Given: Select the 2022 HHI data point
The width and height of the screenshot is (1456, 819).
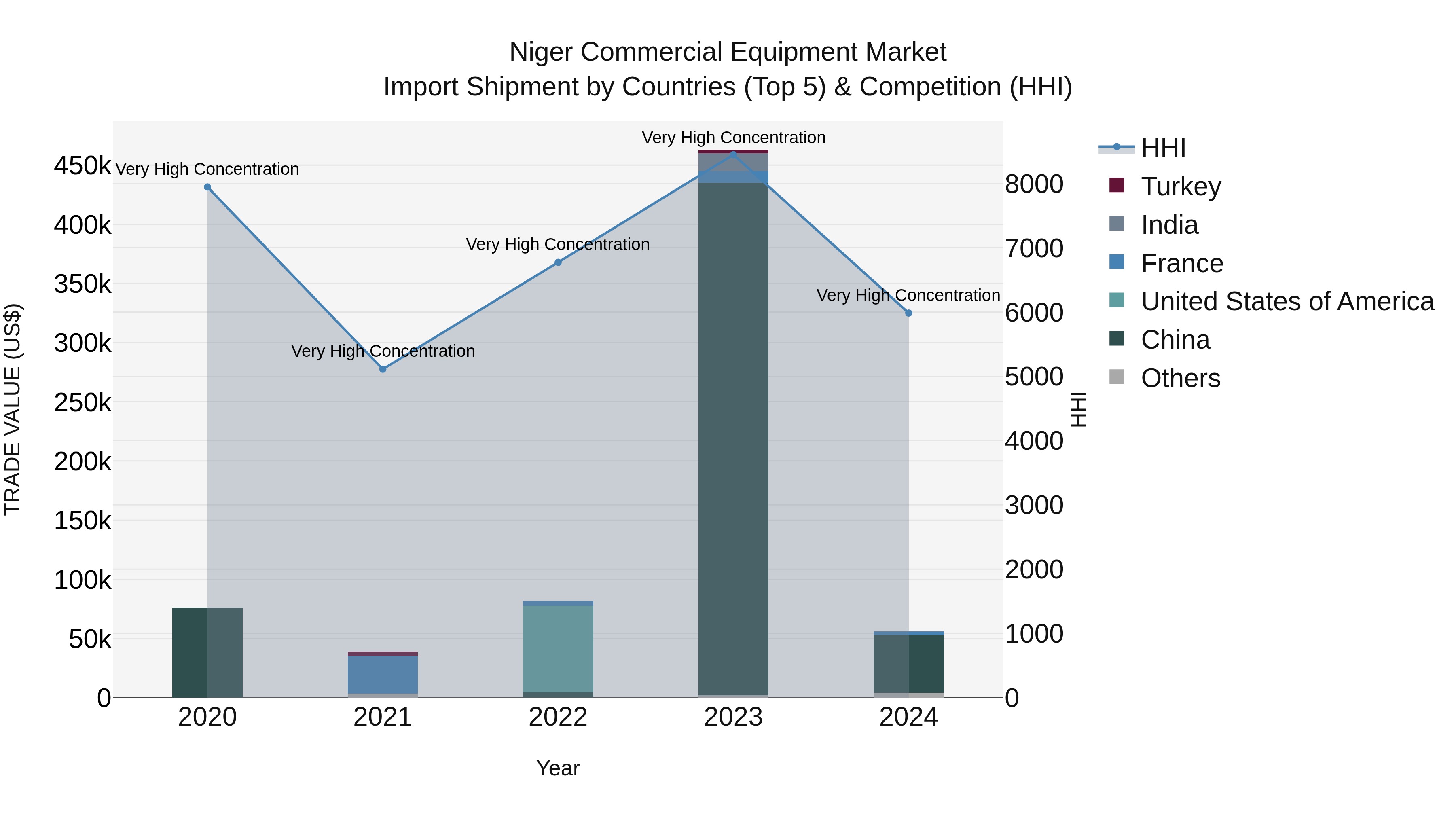Looking at the screenshot, I should click(x=558, y=262).
